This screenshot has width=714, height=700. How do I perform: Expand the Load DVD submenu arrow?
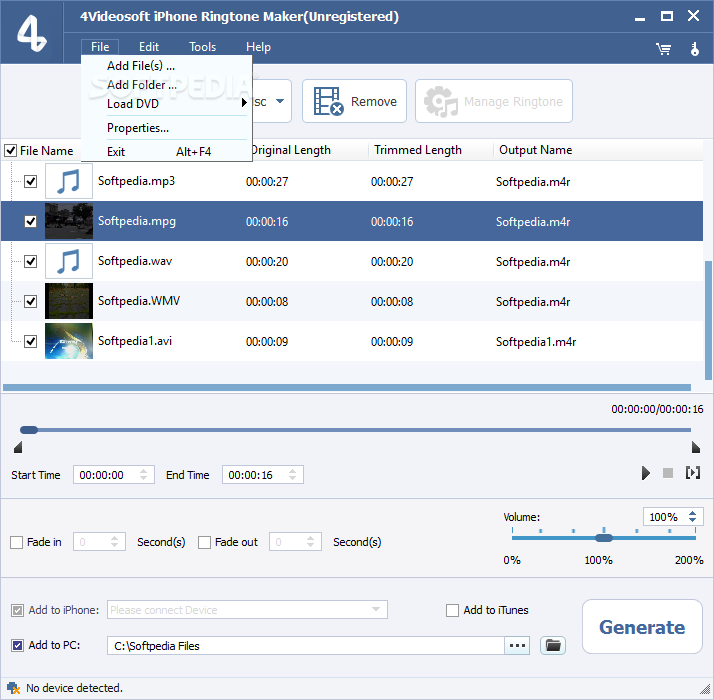[x=244, y=103]
